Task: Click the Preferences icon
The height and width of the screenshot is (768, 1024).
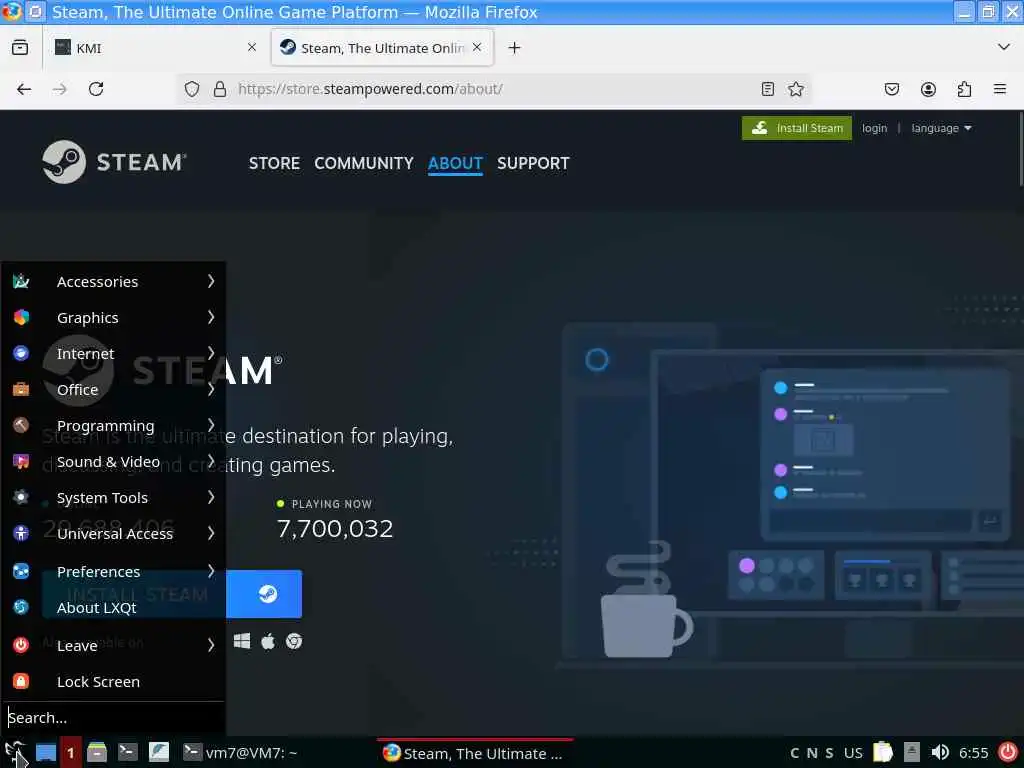Action: pyautogui.click(x=21, y=571)
